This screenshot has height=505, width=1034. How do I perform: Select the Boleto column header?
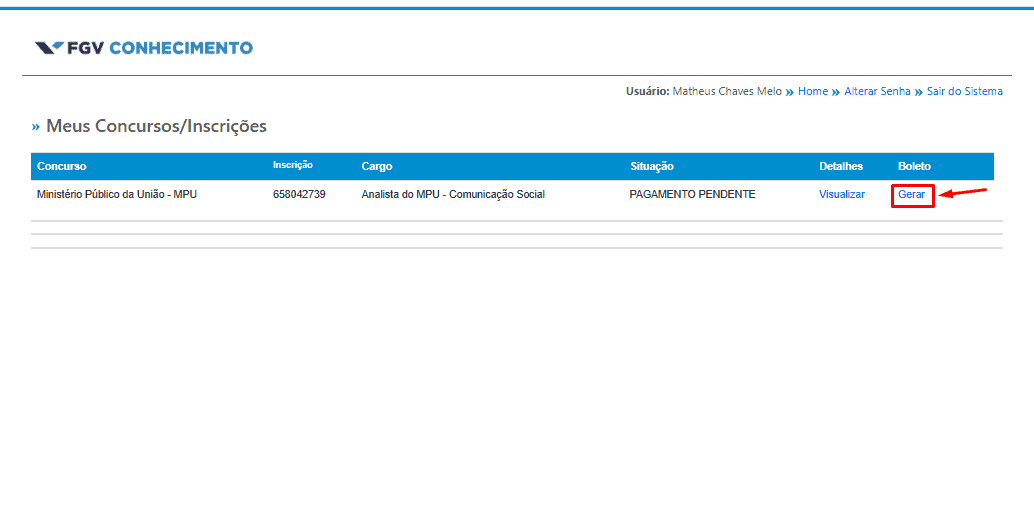click(914, 166)
